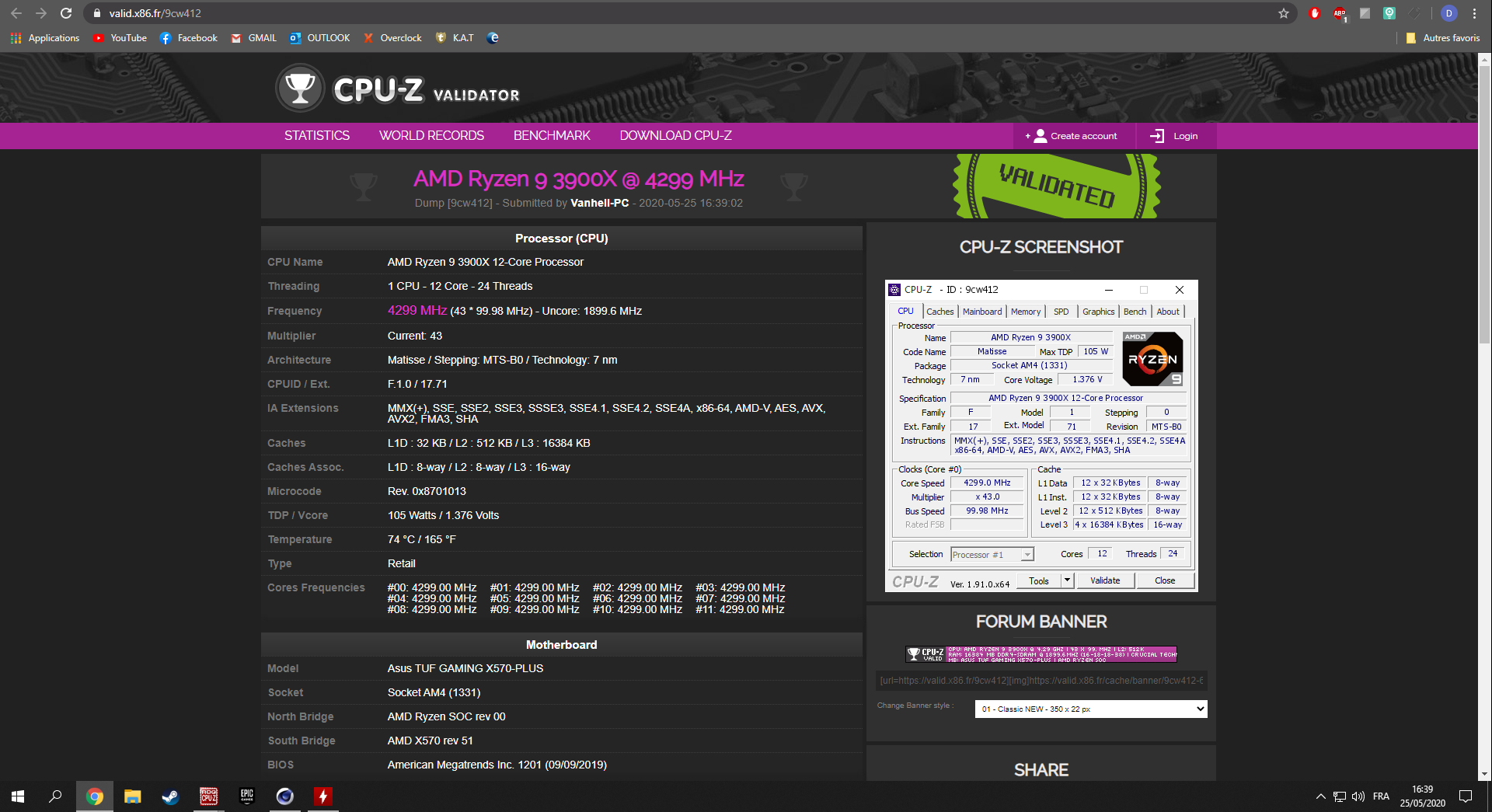Click the address bar URL
Viewport: 1492px width, 812px height.
[155, 13]
